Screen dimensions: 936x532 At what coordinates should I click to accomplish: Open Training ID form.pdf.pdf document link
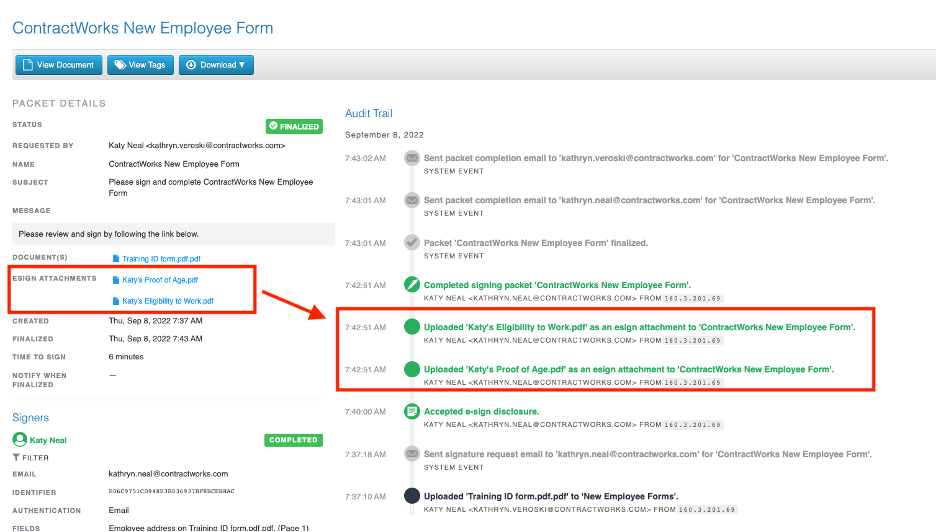pos(161,259)
